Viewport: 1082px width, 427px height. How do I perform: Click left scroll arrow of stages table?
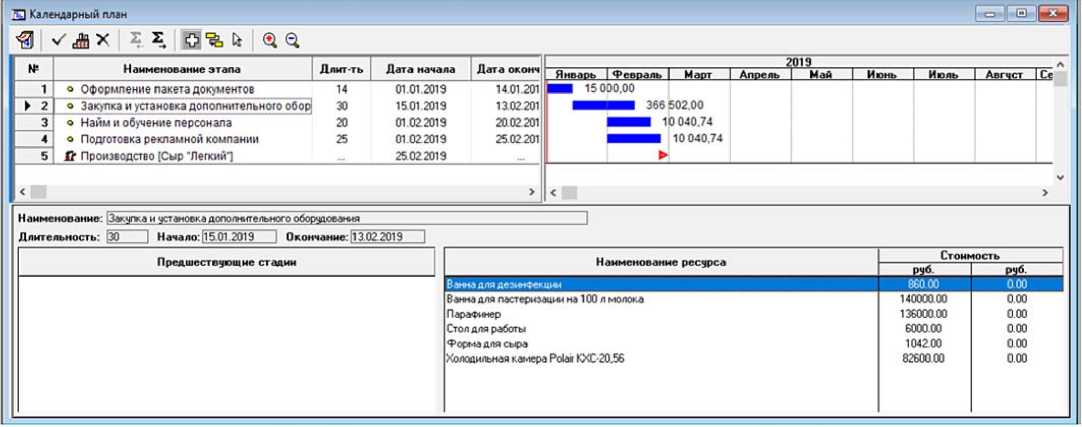tap(21, 192)
